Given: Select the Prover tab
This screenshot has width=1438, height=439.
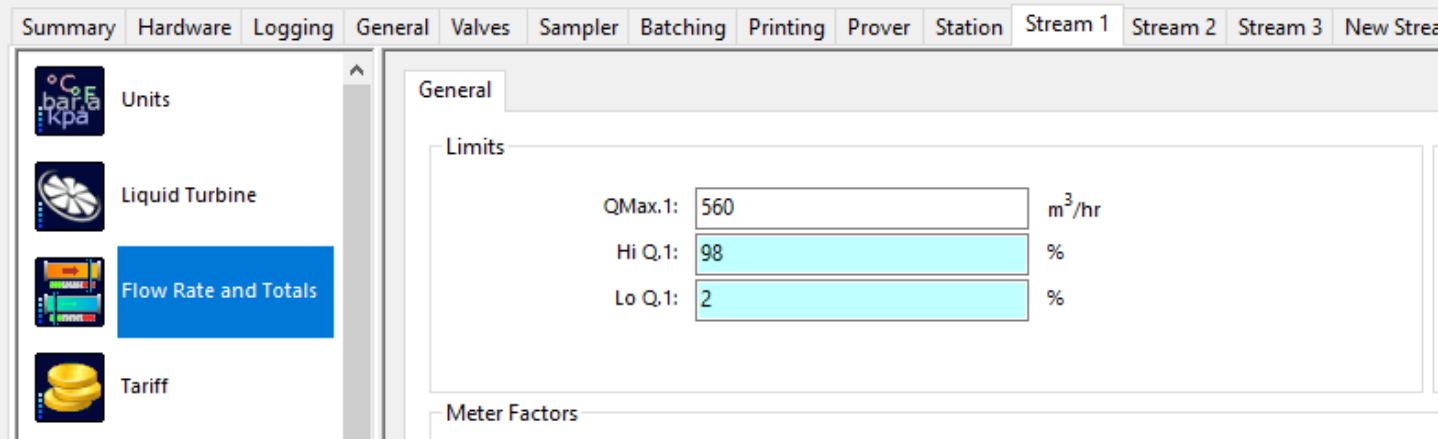Looking at the screenshot, I should tap(880, 27).
